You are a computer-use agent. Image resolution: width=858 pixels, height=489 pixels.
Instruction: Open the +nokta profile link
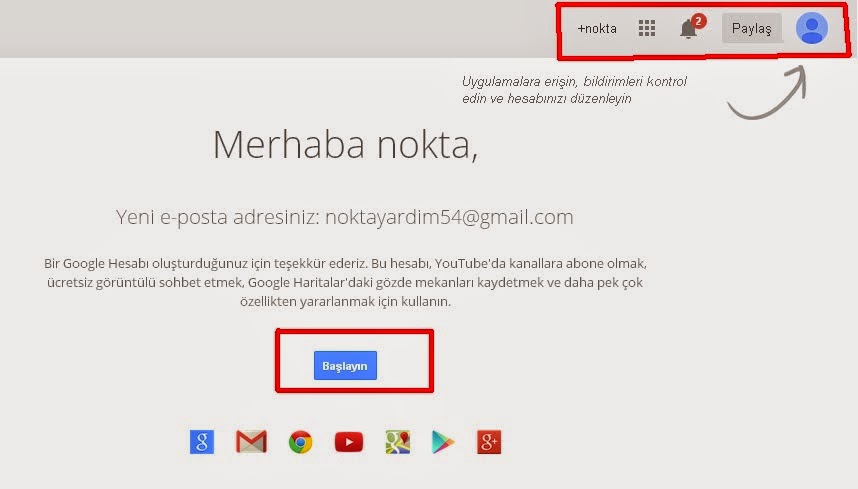[x=597, y=28]
